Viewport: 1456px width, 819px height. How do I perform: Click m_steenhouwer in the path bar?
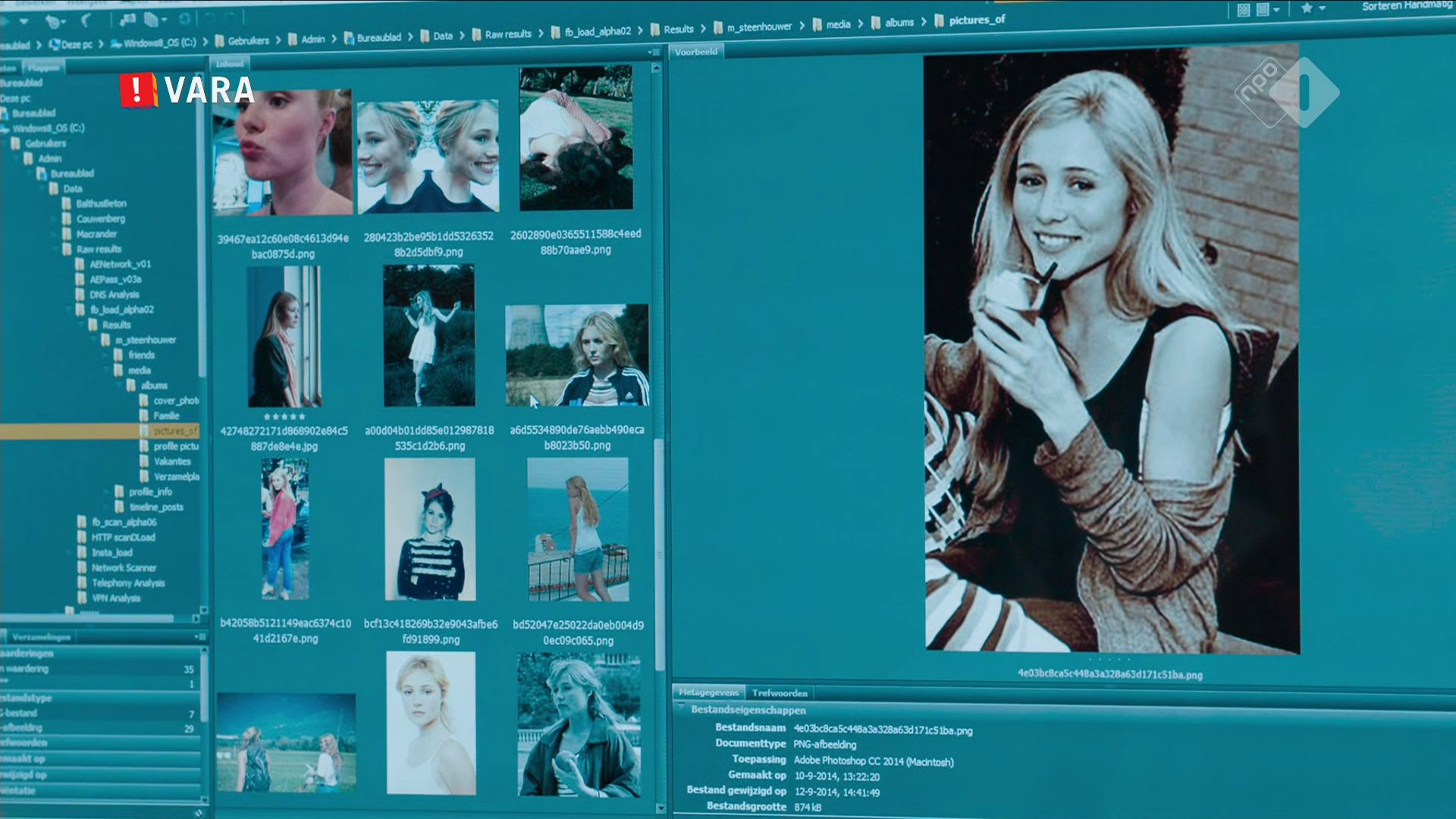758,27
